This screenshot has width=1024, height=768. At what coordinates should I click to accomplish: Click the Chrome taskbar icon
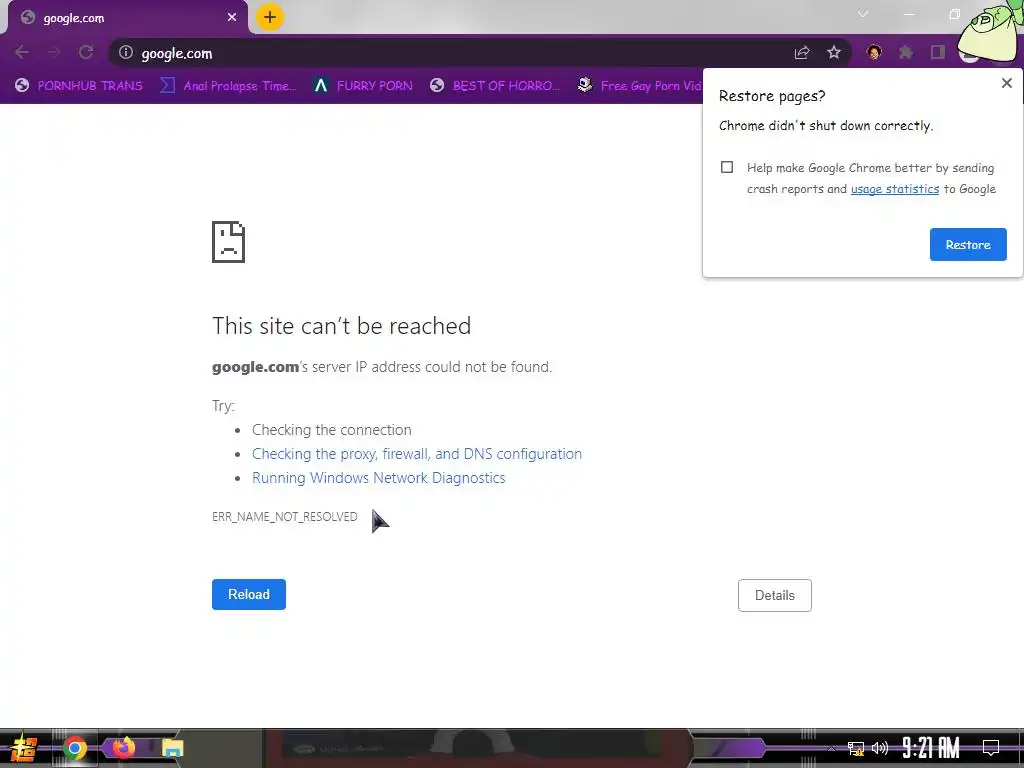click(x=75, y=748)
